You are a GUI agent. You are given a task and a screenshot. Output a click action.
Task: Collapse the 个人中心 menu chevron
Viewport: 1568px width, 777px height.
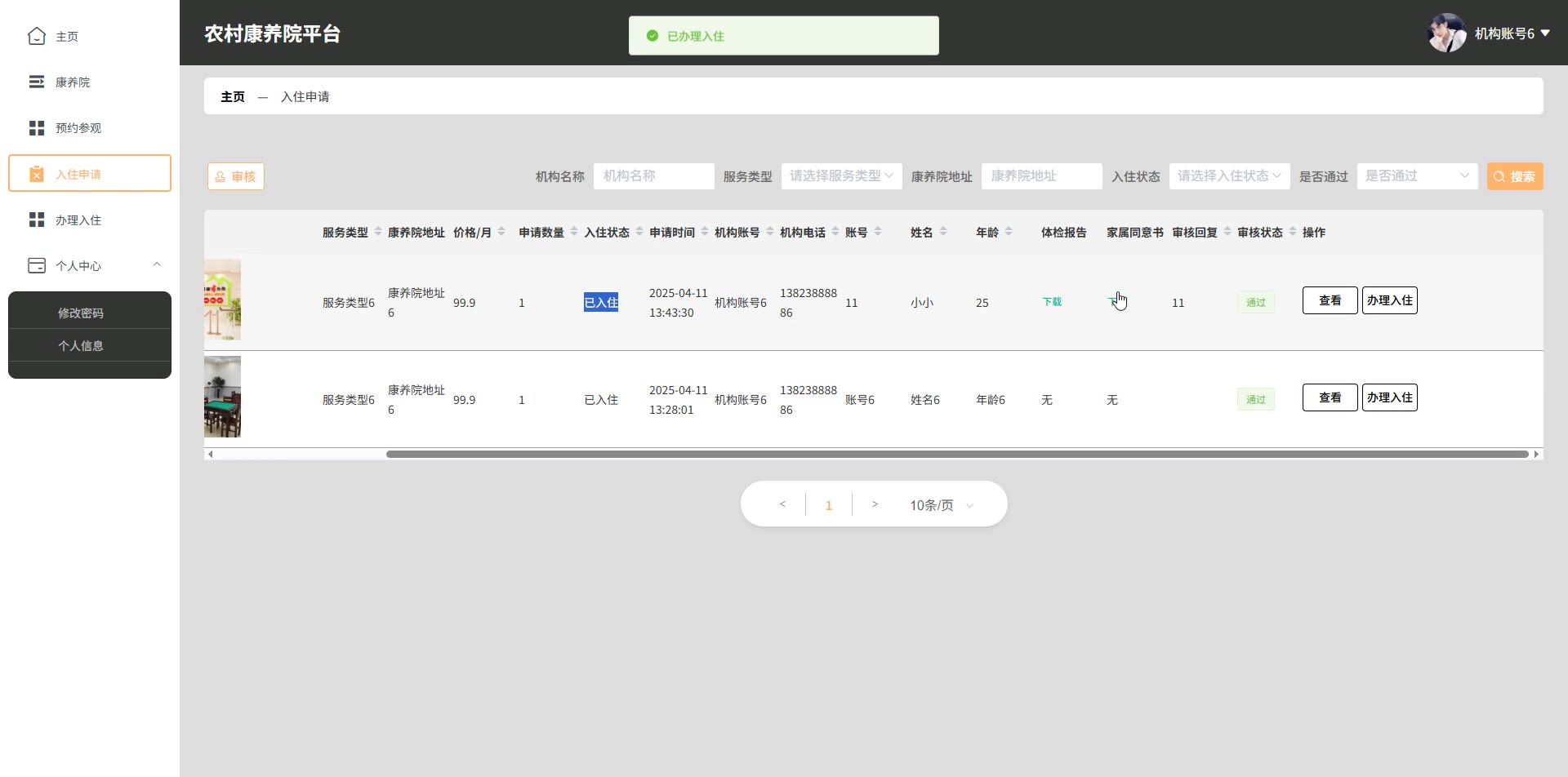click(x=157, y=264)
